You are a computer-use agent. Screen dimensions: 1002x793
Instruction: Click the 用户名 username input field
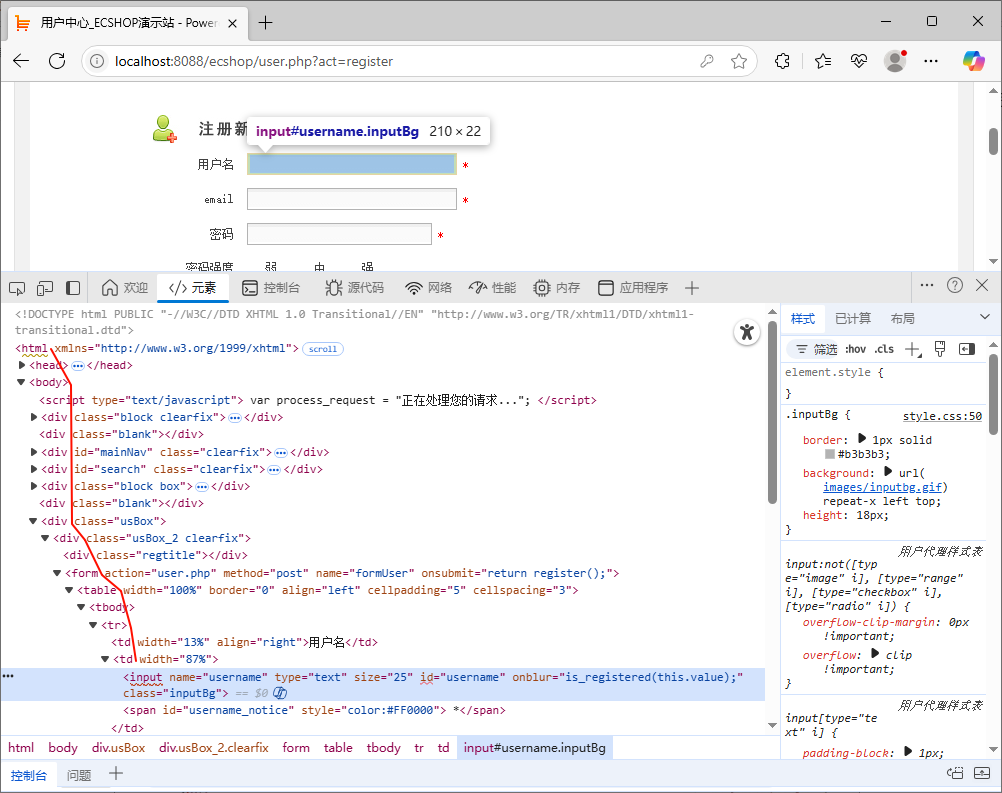(352, 164)
